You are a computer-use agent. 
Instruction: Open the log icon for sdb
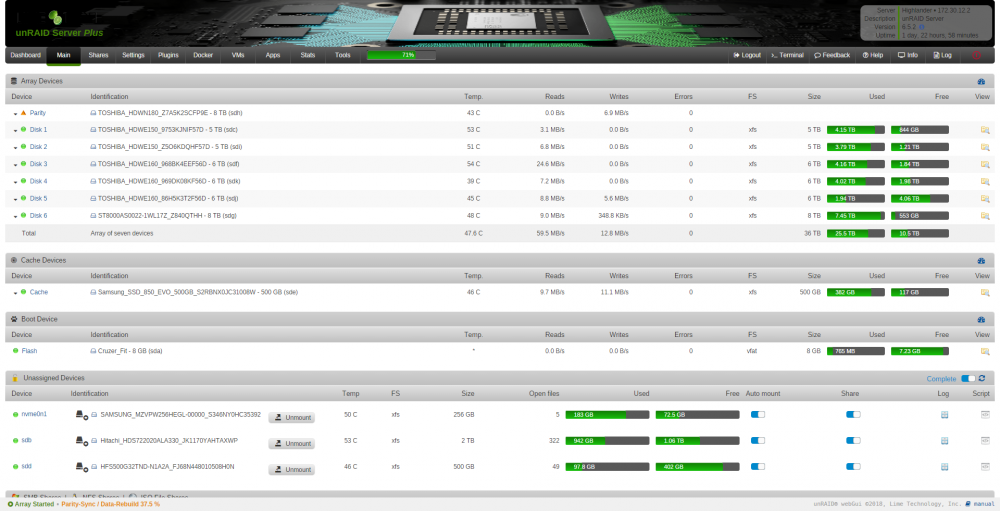[945, 441]
